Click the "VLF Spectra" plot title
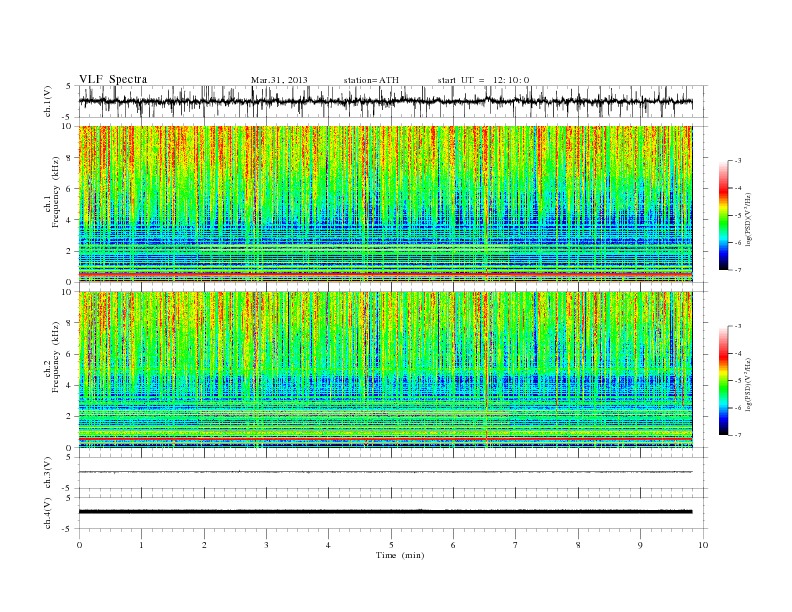Image resolution: width=792 pixels, height=612 pixels. point(113,79)
